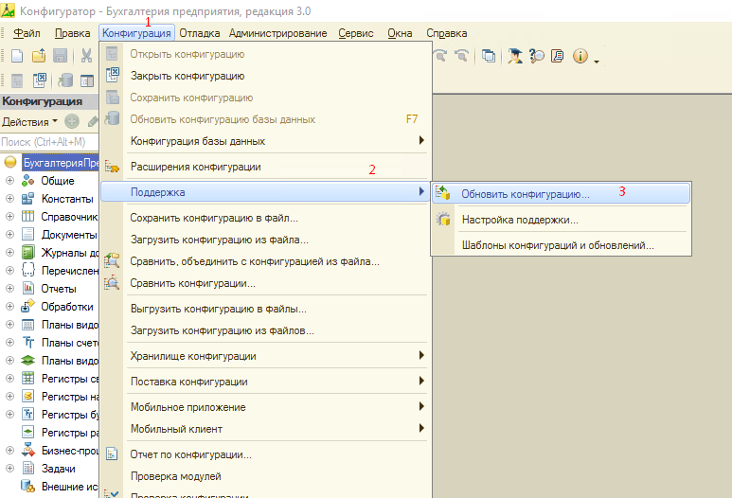Click the Конфигурация menu
The image size is (733, 499).
137,33
